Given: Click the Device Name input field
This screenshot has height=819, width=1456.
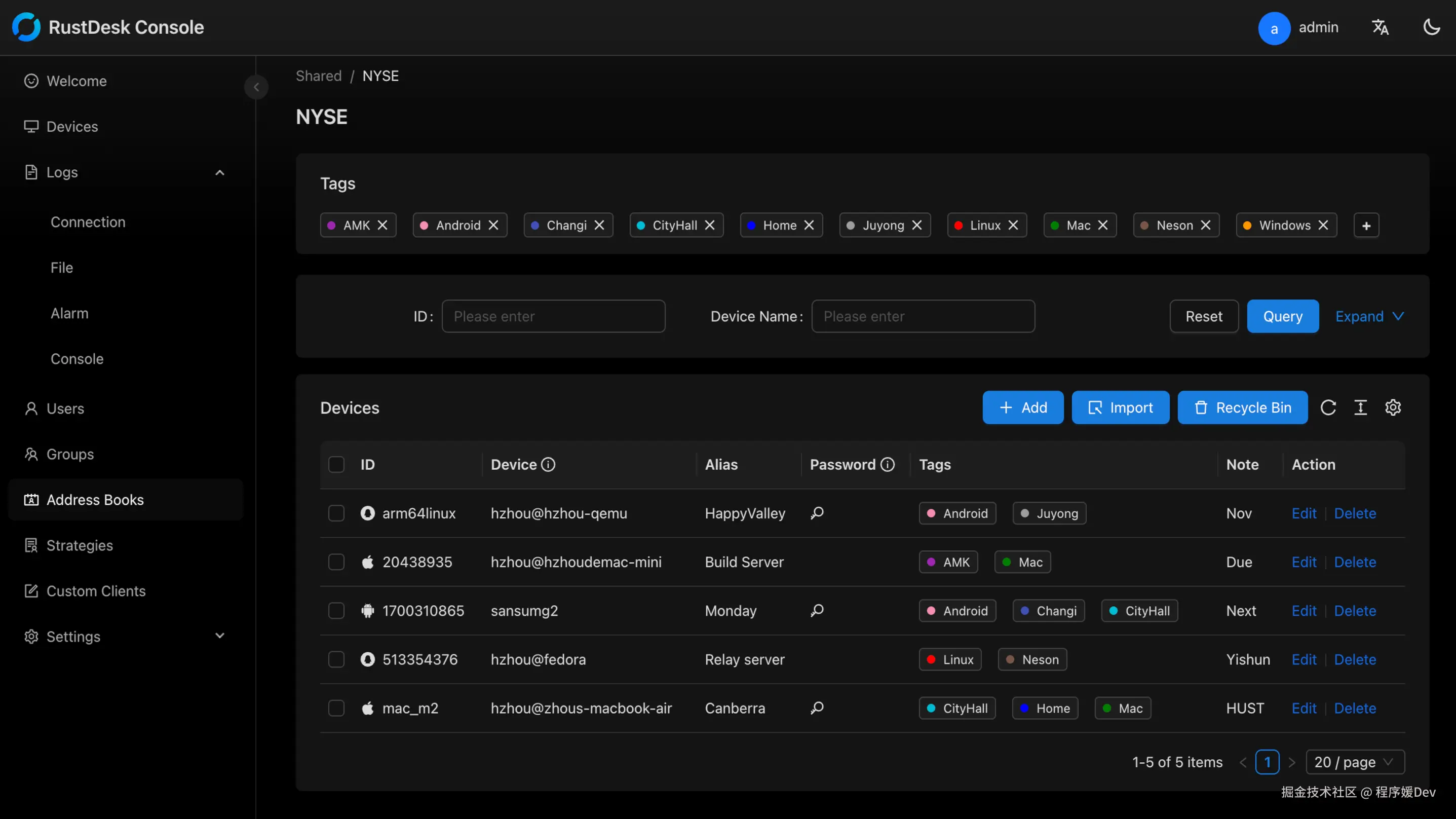Looking at the screenshot, I should click(x=923, y=316).
